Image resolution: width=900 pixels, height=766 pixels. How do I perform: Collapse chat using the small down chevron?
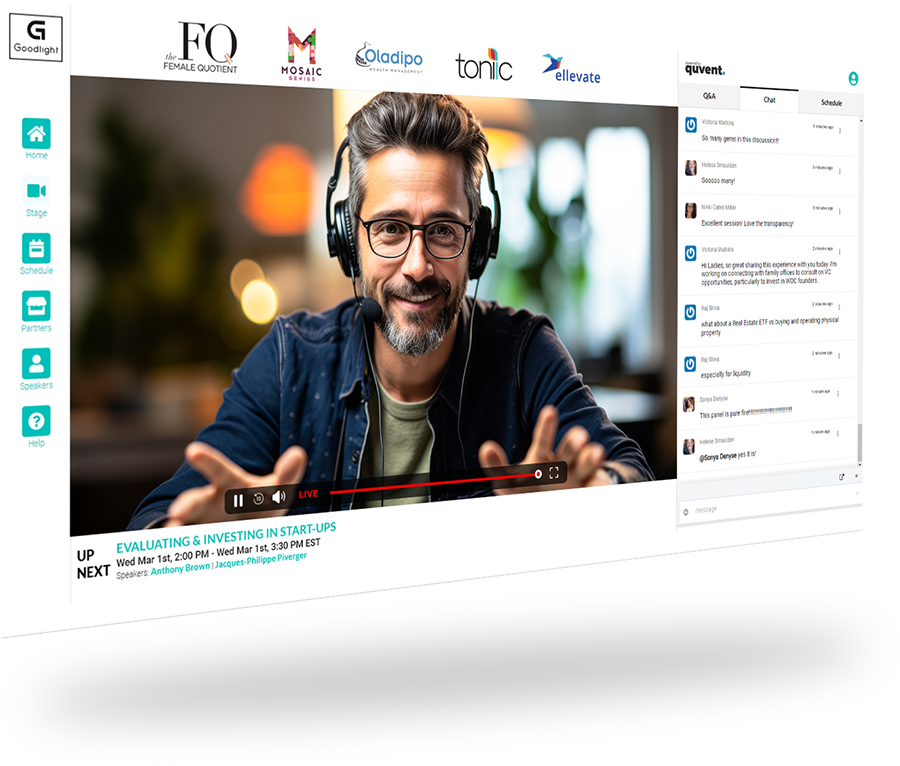(x=856, y=476)
